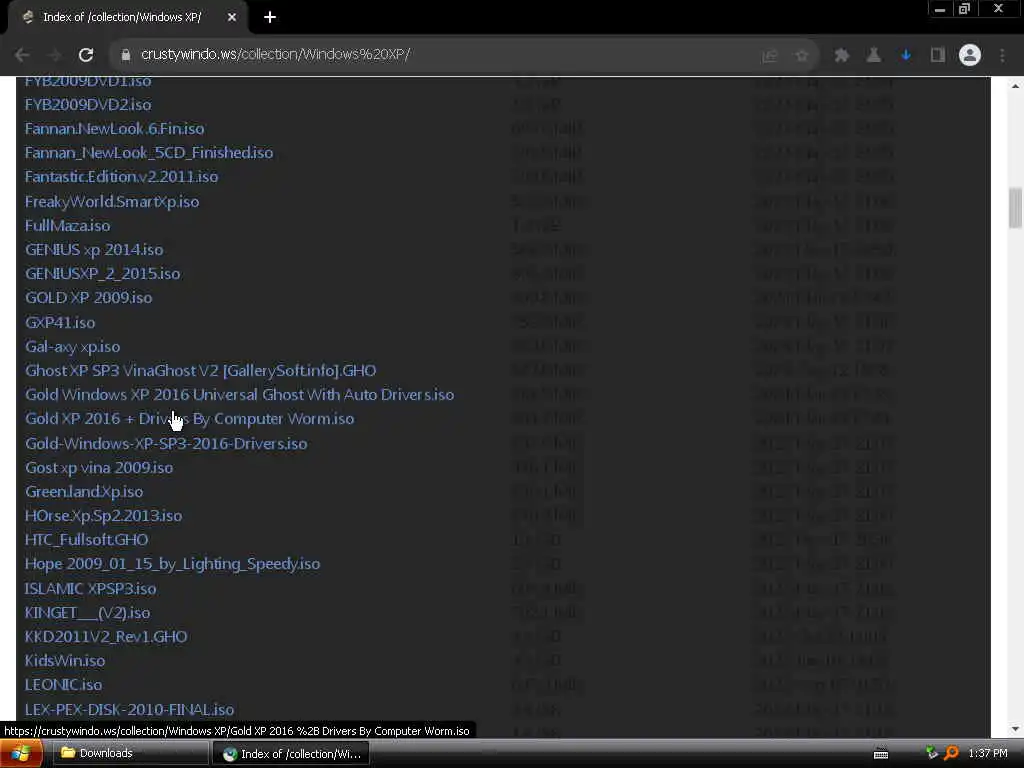Screen dimensions: 1024x768
Task: Bookmark this page with the star icon
Action: tap(802, 56)
